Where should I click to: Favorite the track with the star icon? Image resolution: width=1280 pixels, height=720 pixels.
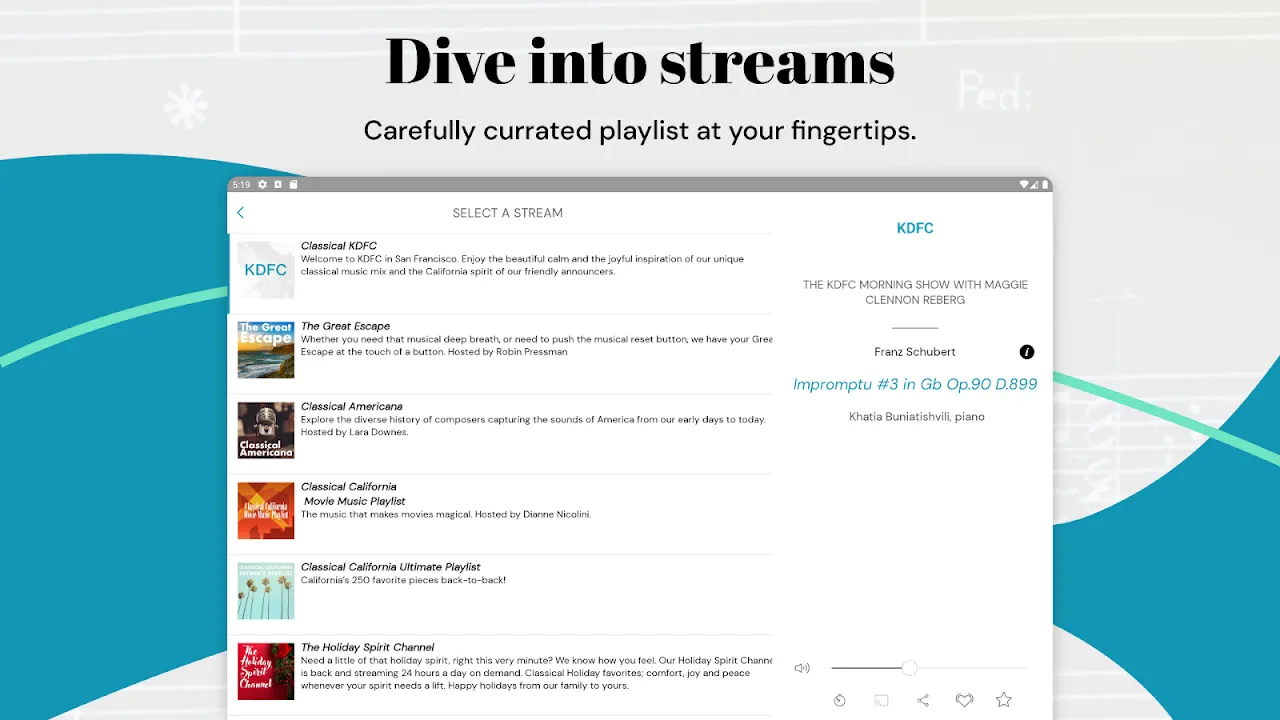1004,700
